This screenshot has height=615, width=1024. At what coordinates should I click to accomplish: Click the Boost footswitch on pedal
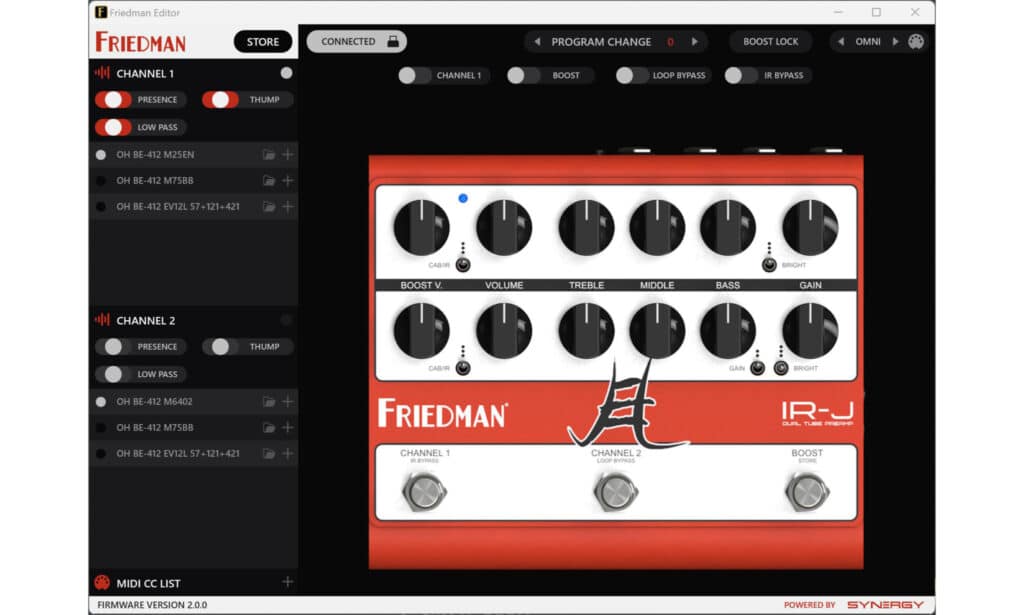[807, 492]
